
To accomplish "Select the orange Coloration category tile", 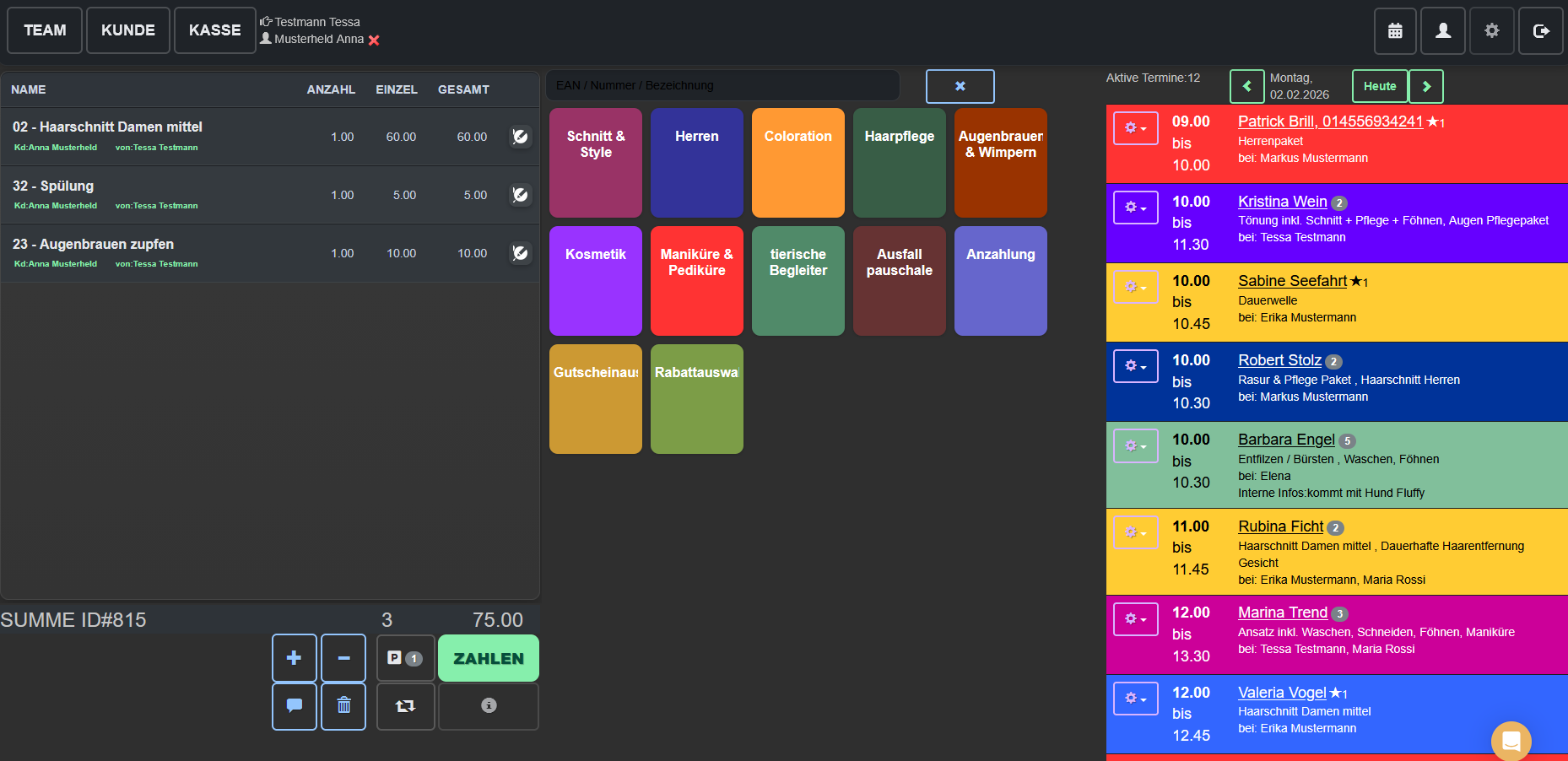I will pyautogui.click(x=798, y=163).
